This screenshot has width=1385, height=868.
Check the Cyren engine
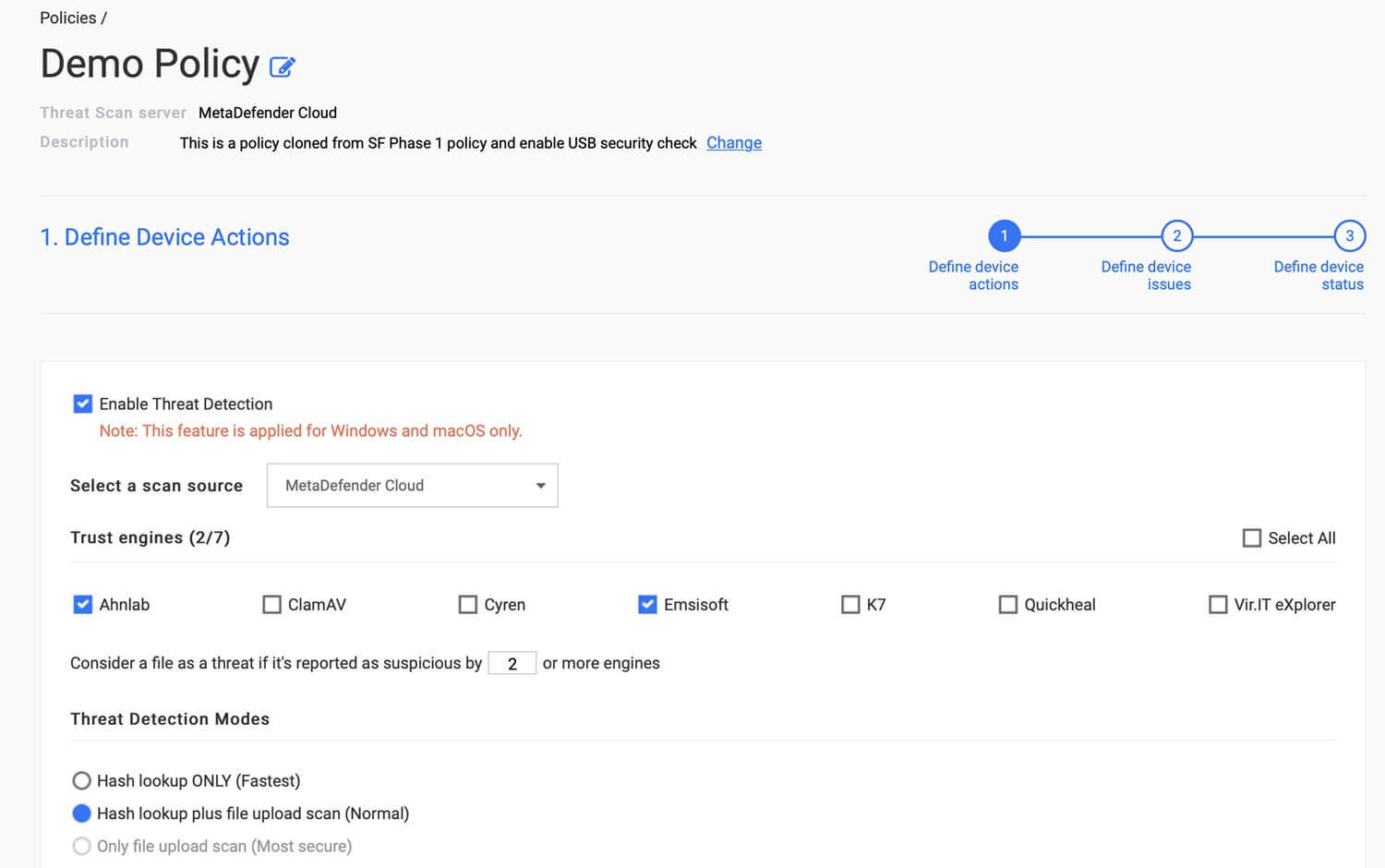[467, 604]
